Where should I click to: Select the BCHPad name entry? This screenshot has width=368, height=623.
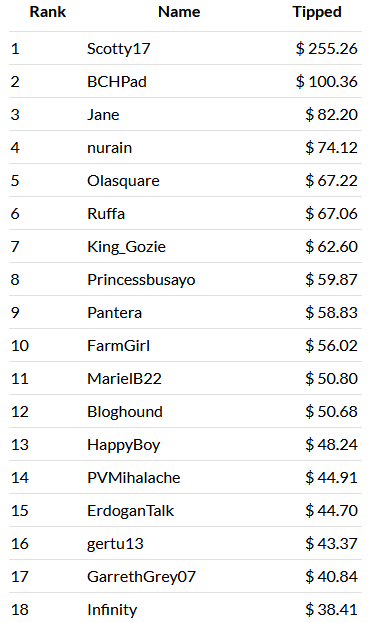click(x=117, y=82)
